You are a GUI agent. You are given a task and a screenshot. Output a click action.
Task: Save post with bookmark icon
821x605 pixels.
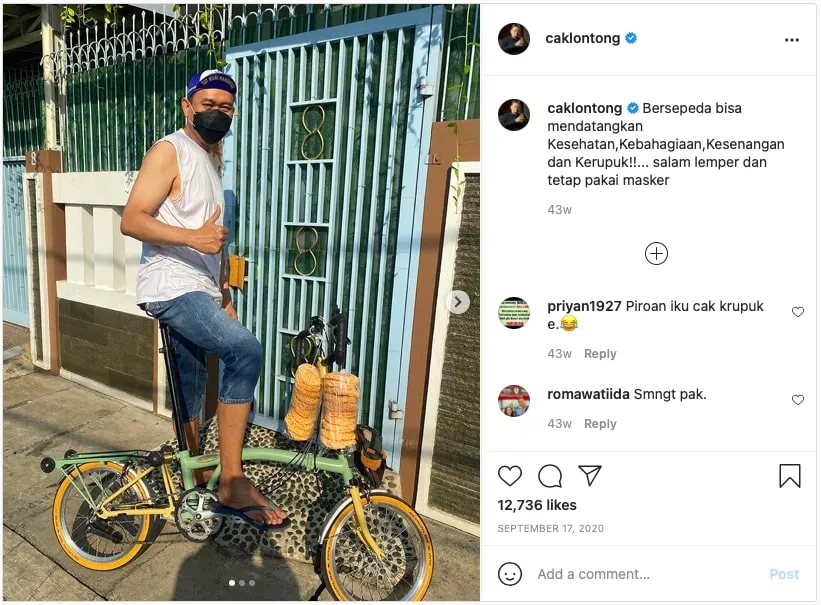tap(790, 476)
